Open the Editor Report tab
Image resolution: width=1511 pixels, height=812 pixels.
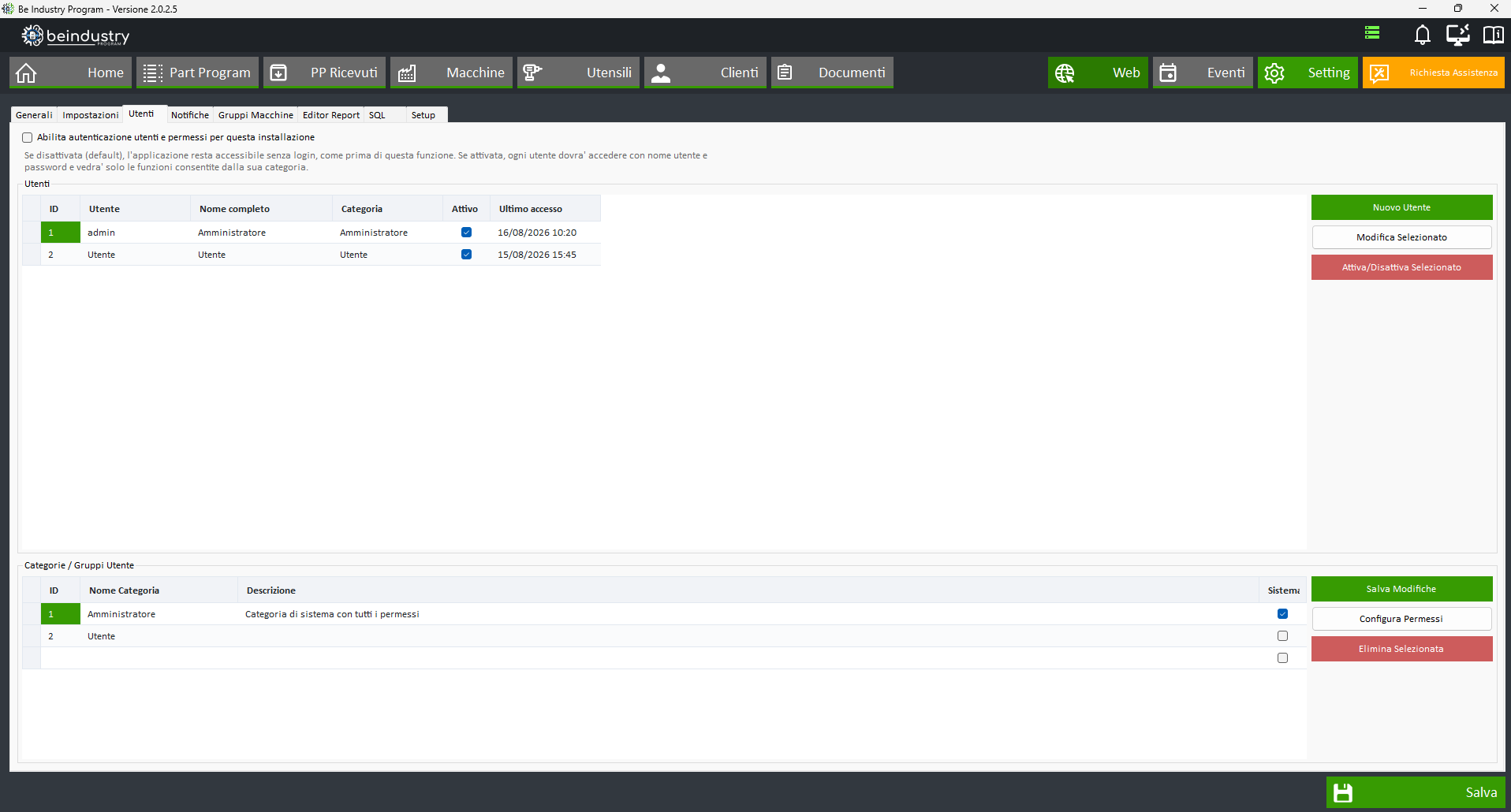click(331, 115)
